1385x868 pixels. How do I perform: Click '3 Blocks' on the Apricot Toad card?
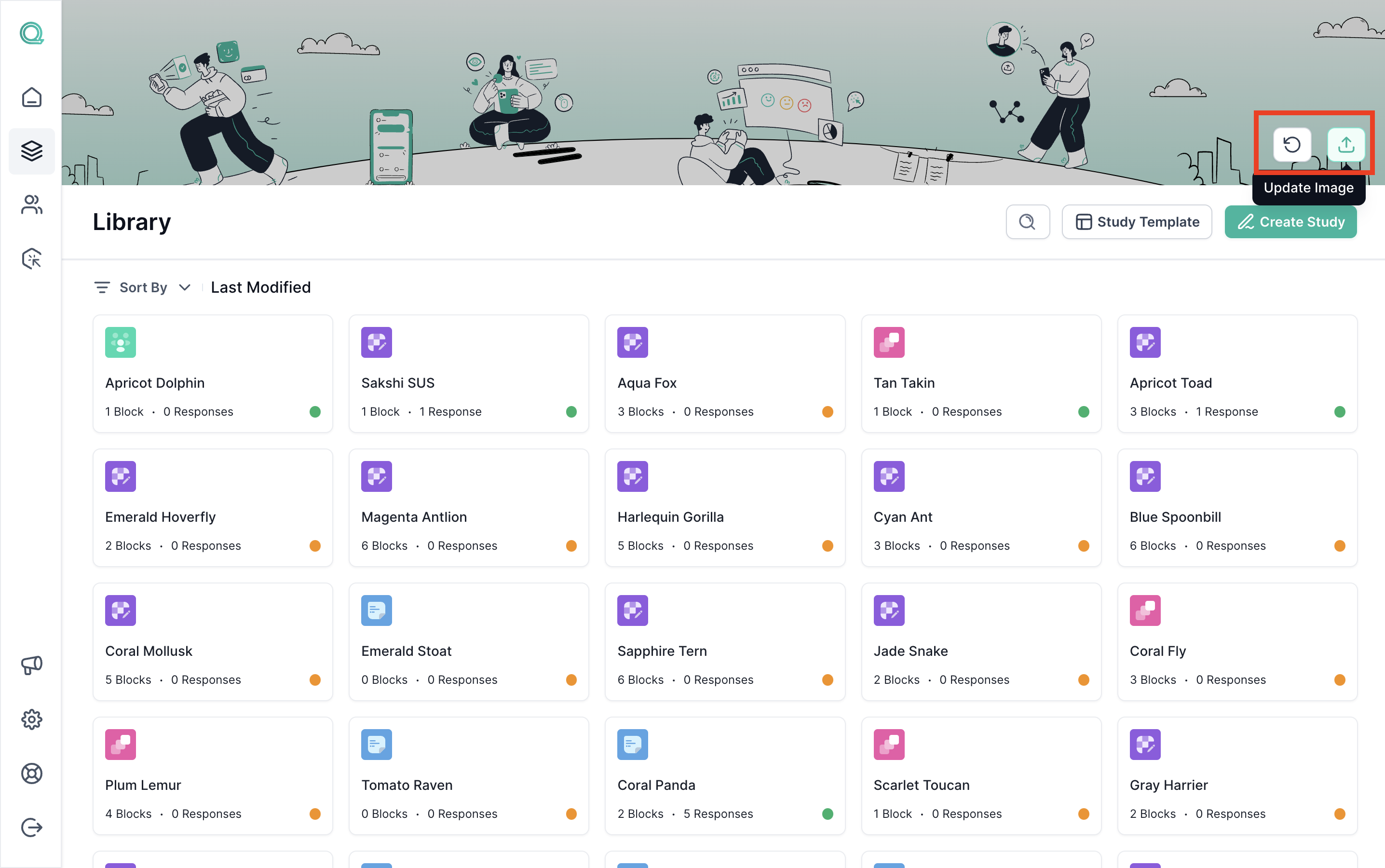[1153, 412]
